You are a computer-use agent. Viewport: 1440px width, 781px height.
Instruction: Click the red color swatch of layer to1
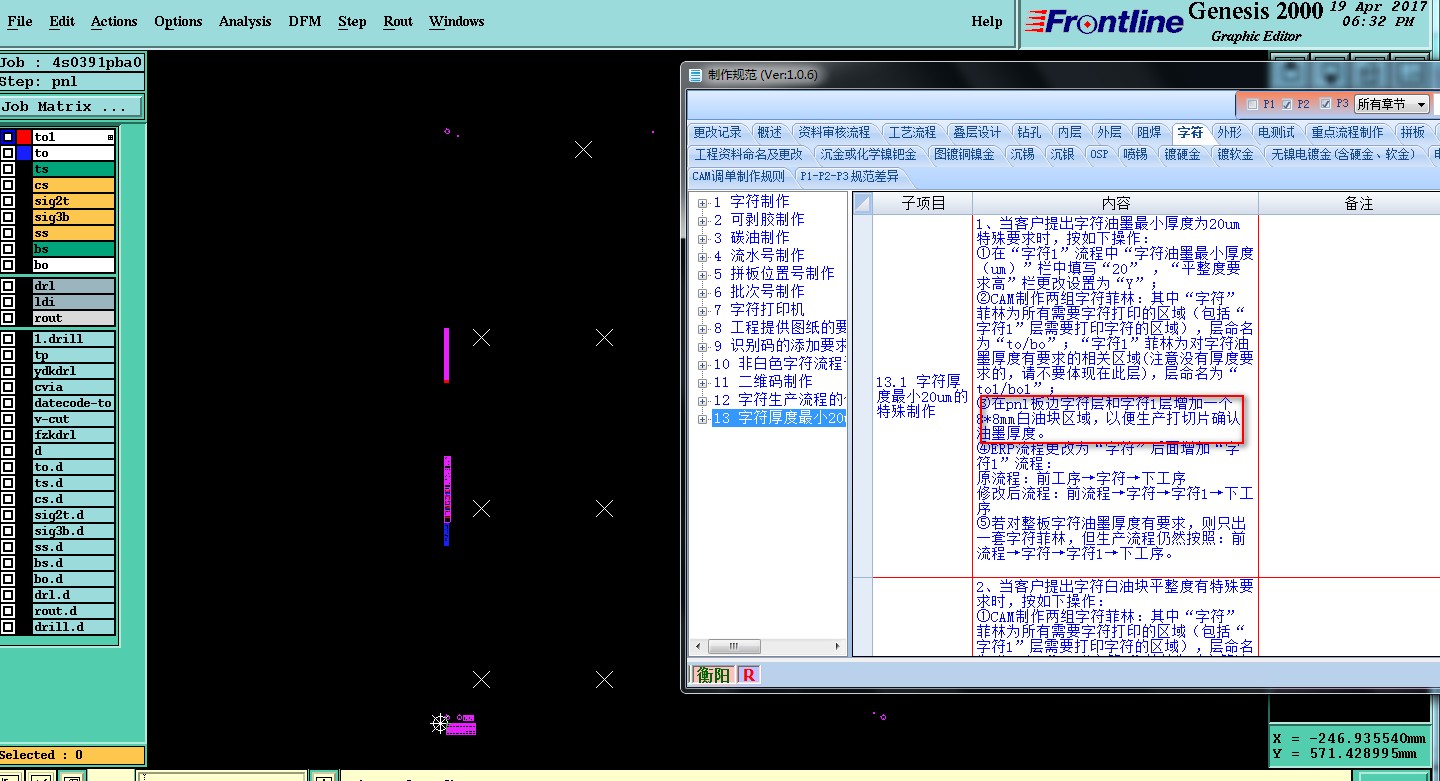(24, 137)
